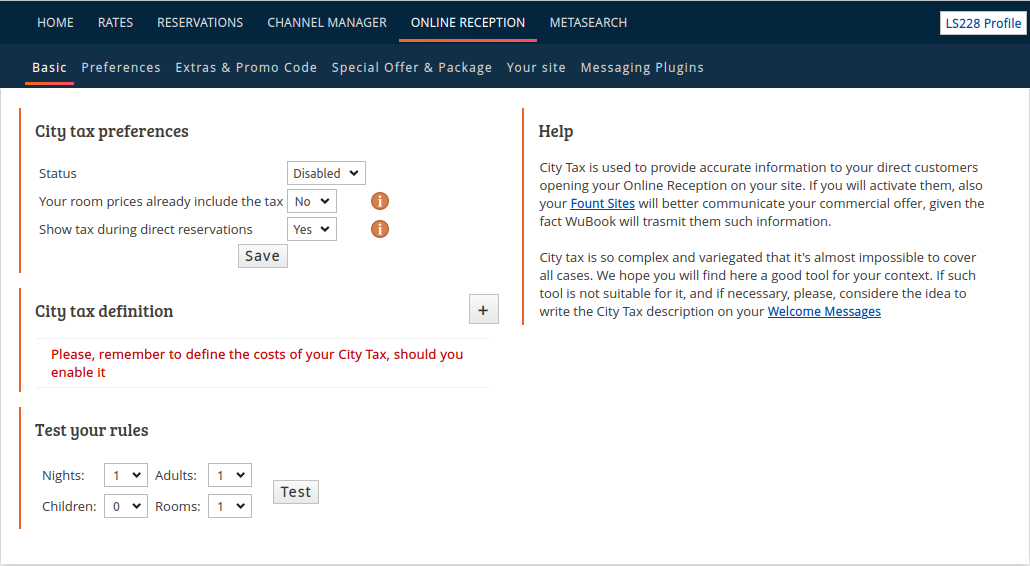Click the Nights: label

pos(63,475)
